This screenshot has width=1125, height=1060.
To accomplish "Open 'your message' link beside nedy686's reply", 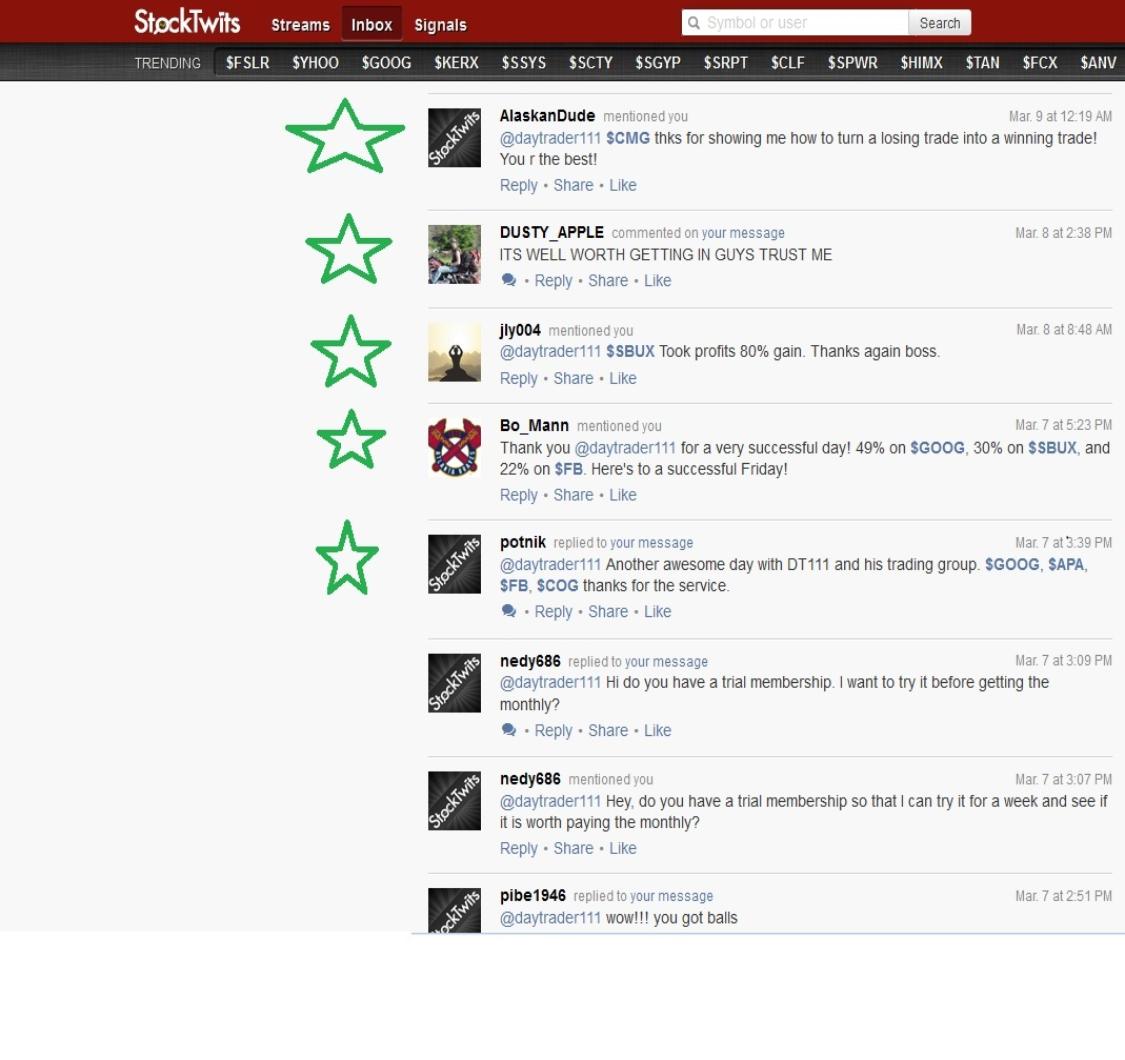I will pyautogui.click(x=666, y=662).
